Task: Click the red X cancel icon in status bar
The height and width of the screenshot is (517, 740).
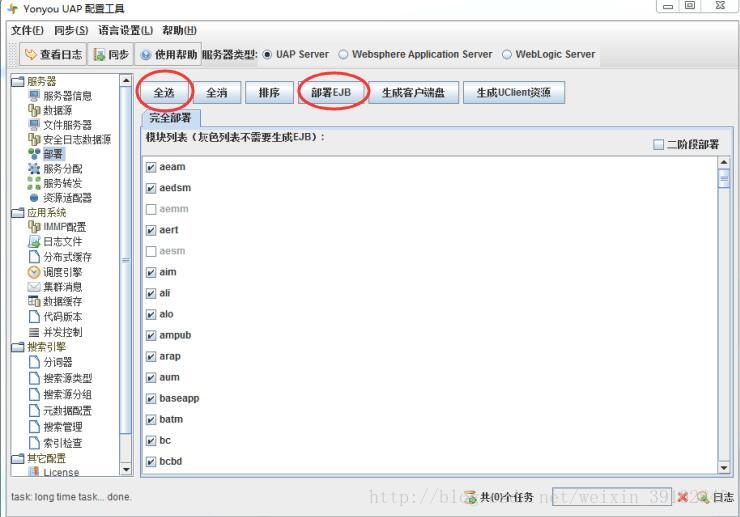Action: (682, 497)
